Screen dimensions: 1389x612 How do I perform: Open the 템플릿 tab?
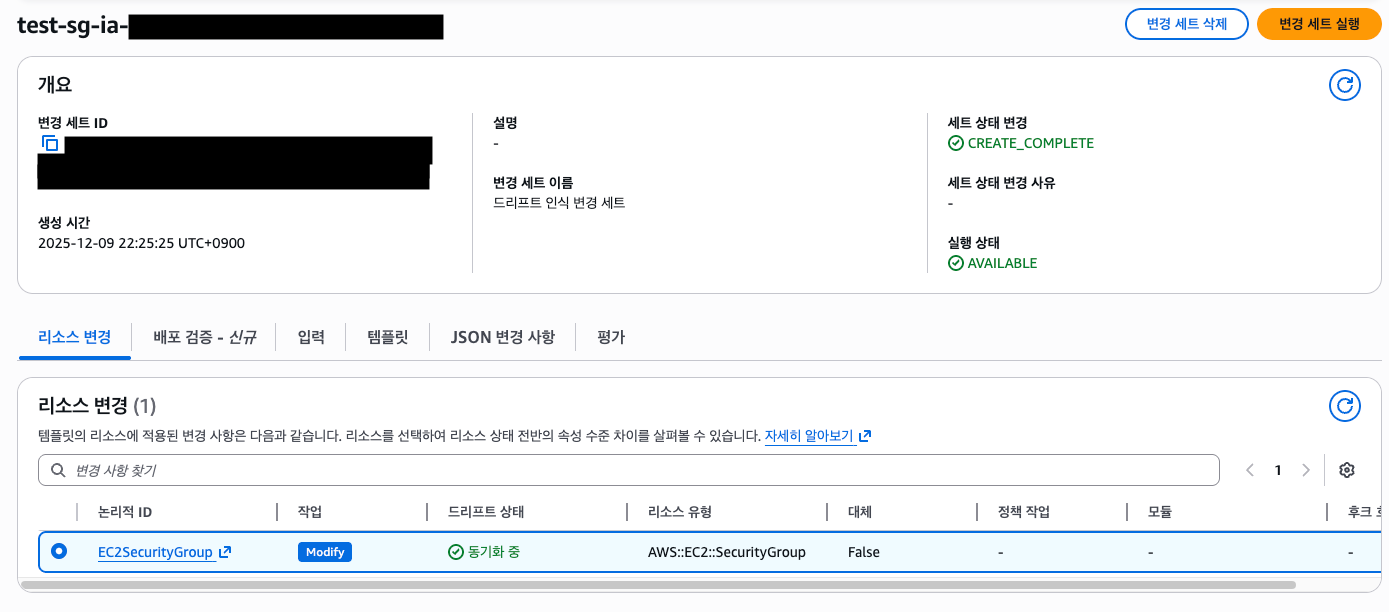[387, 337]
